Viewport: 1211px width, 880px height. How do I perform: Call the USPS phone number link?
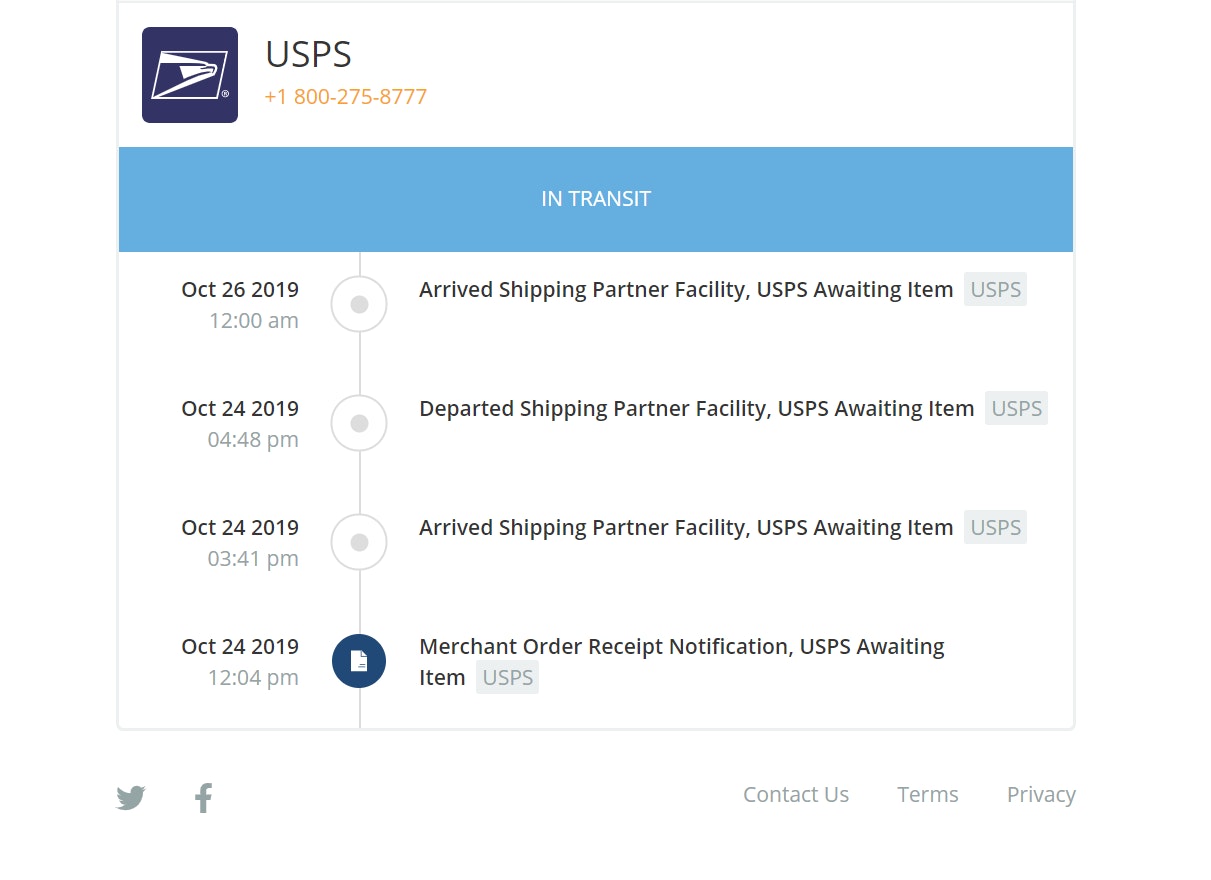tap(346, 97)
